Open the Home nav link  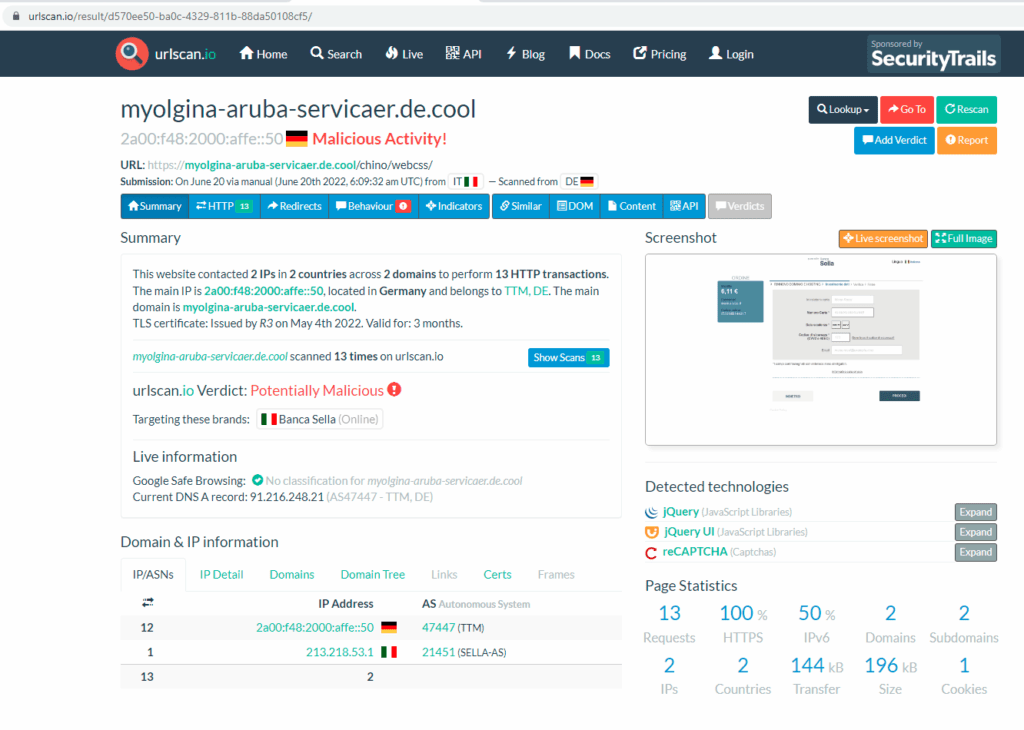[263, 54]
